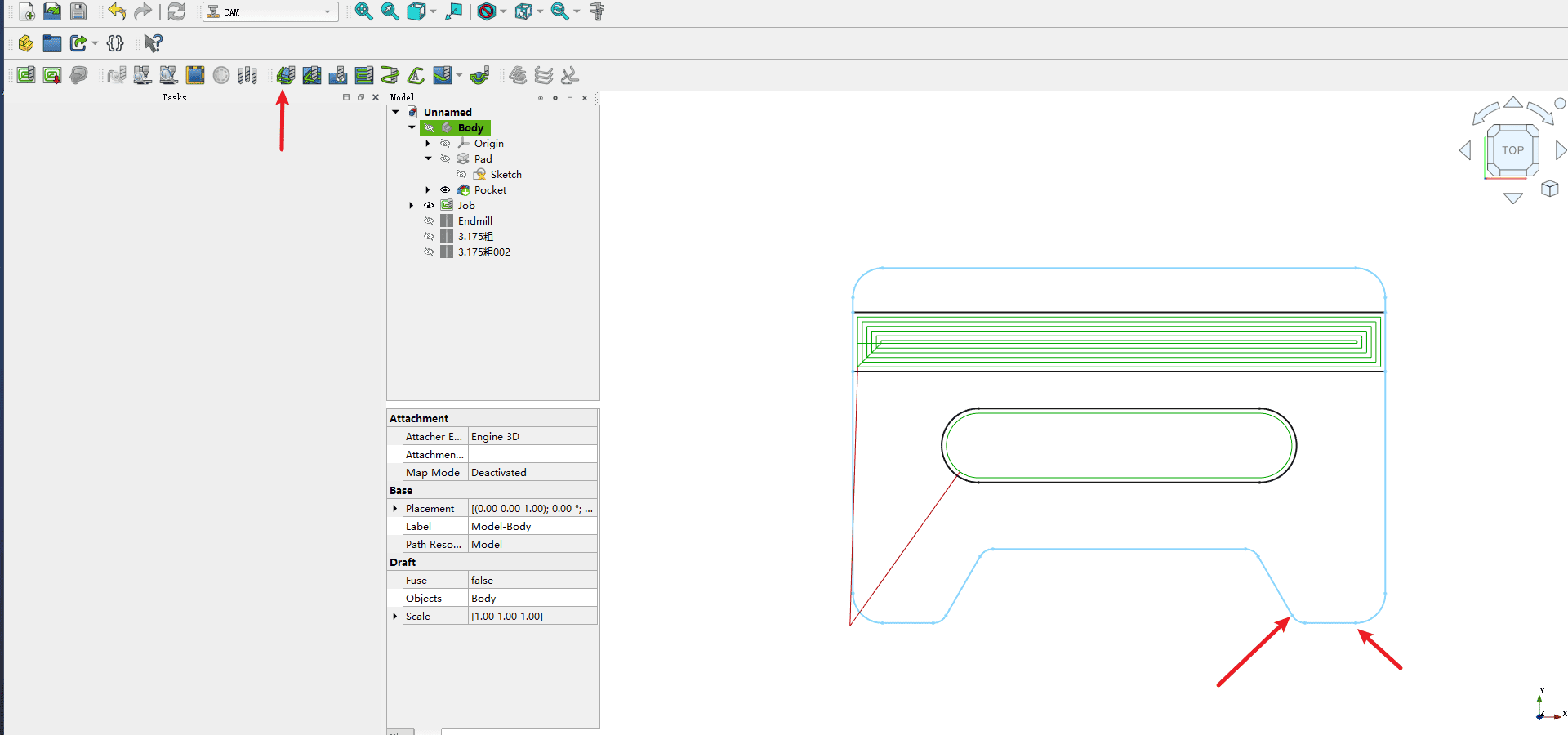Click the Measure caliper icon
The height and width of the screenshot is (735, 1568).
click(x=597, y=11)
